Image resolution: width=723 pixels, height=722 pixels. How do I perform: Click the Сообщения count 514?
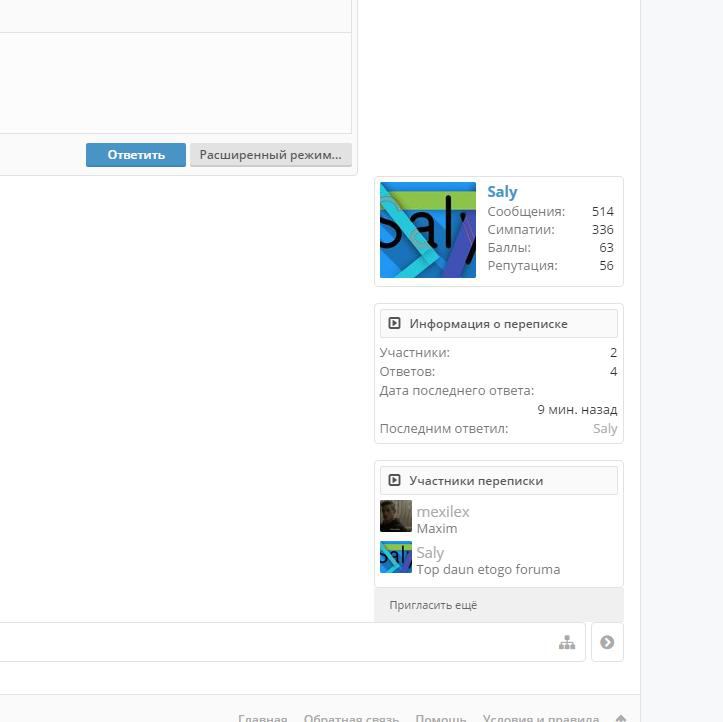pyautogui.click(x=603, y=212)
